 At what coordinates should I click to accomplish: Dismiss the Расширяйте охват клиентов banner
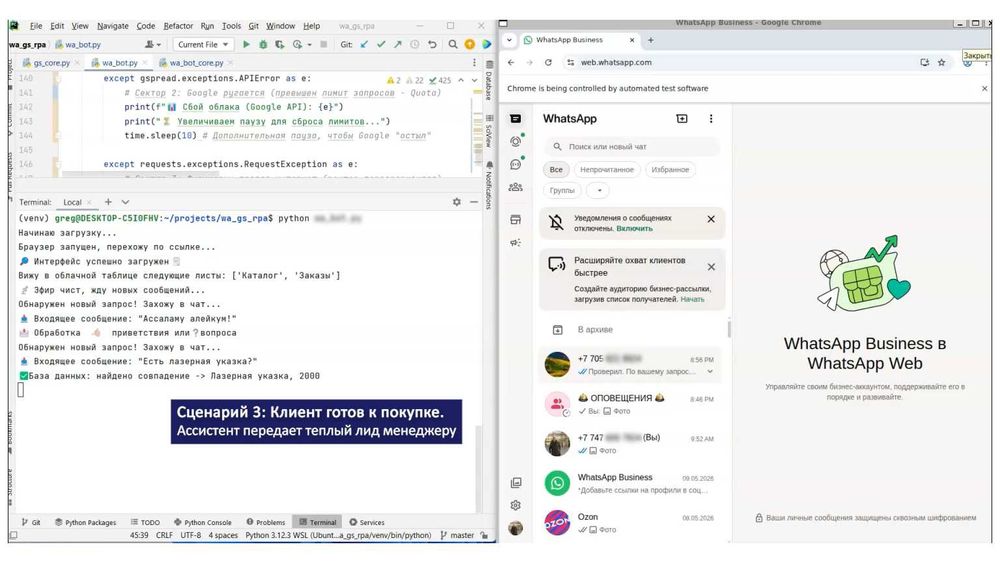[x=711, y=267]
